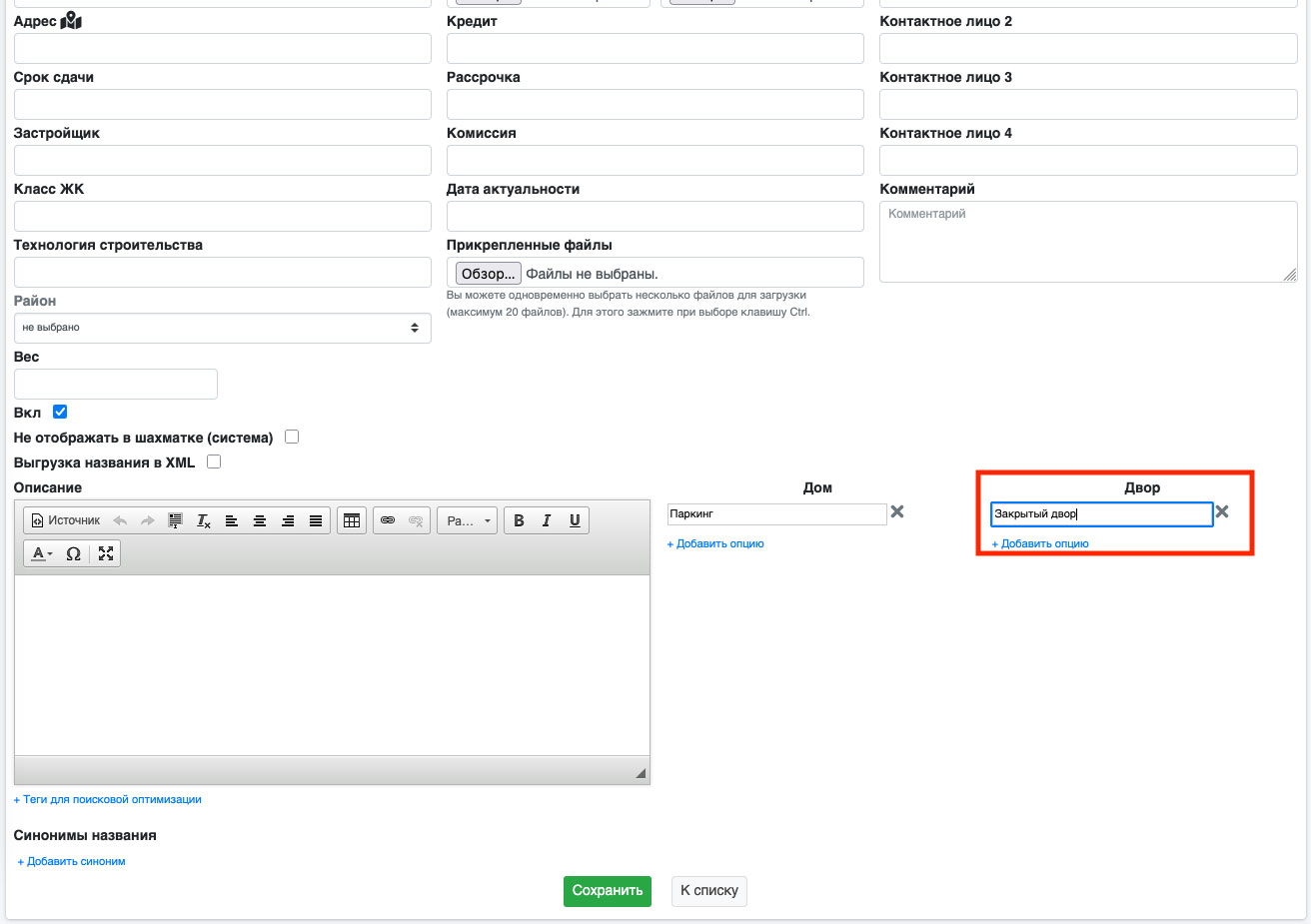Justify text in description editor
This screenshot has height=924, width=1311.
coord(315,520)
